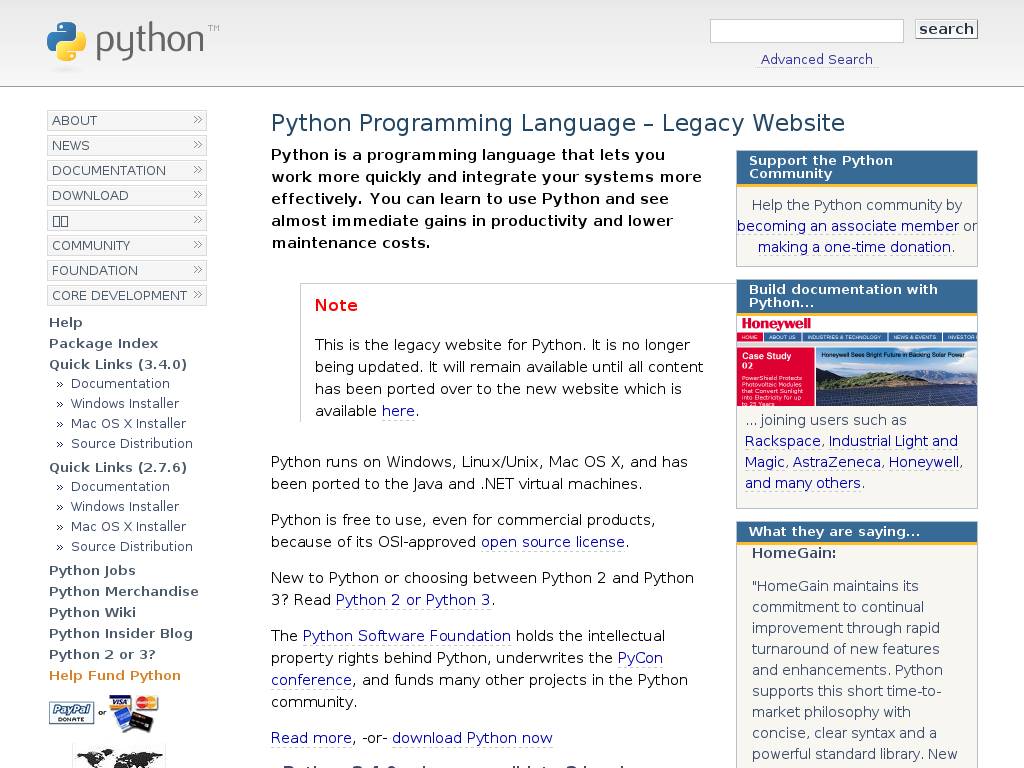Image resolution: width=1024 pixels, height=768 pixels.
Task: Click the search button
Action: 946,30
